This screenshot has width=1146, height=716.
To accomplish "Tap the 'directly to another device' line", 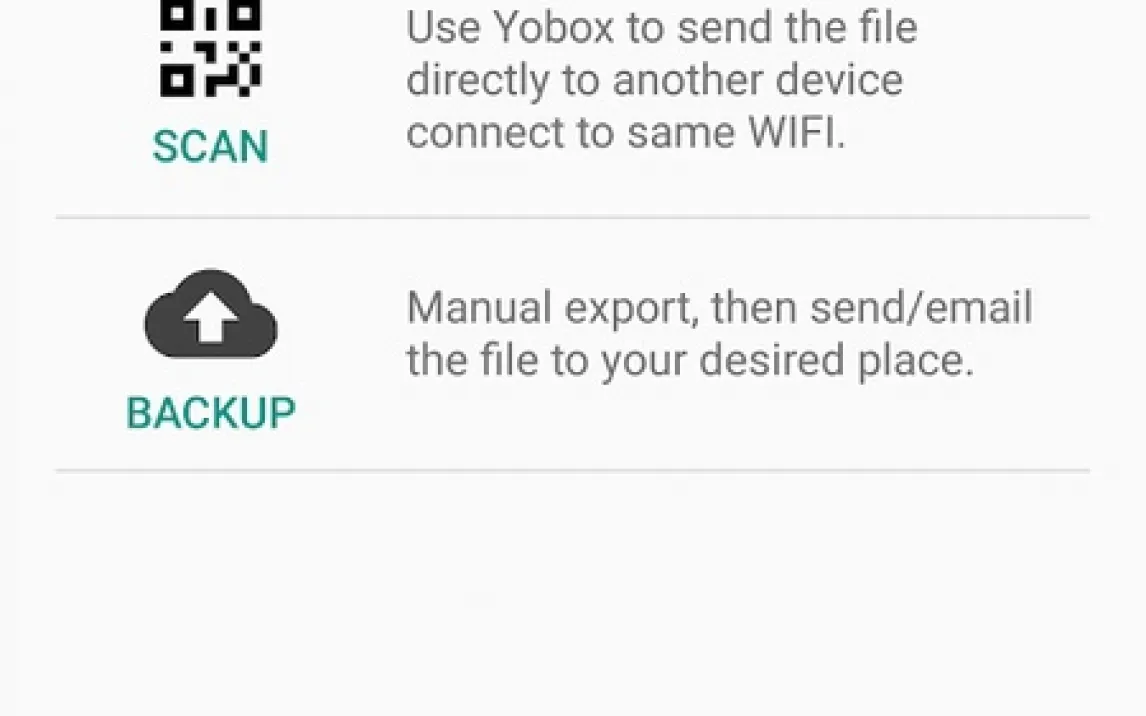I will (655, 80).
